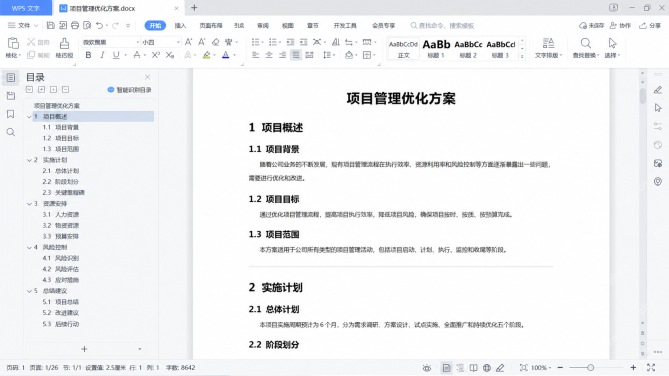Viewport: 669px width, 376px height.
Task: Switch to page view mode
Action: click(446, 367)
